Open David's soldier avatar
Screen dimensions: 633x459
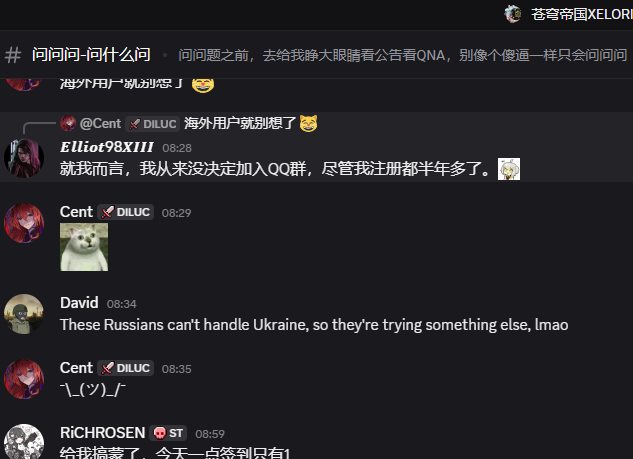pyautogui.click(x=24, y=314)
